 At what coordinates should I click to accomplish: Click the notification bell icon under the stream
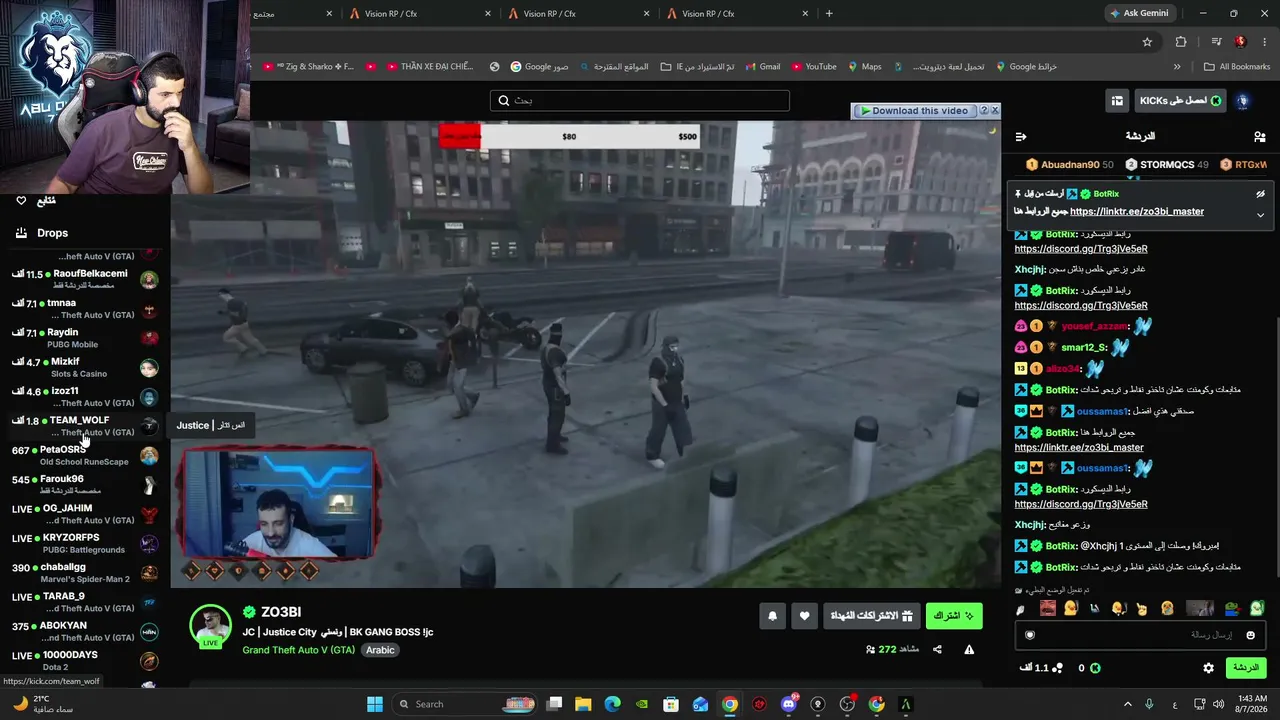click(772, 616)
